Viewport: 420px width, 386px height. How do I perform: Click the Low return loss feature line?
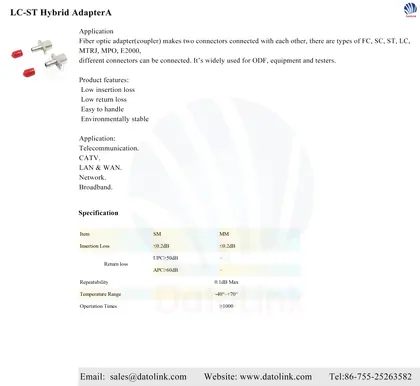pyautogui.click(x=104, y=99)
